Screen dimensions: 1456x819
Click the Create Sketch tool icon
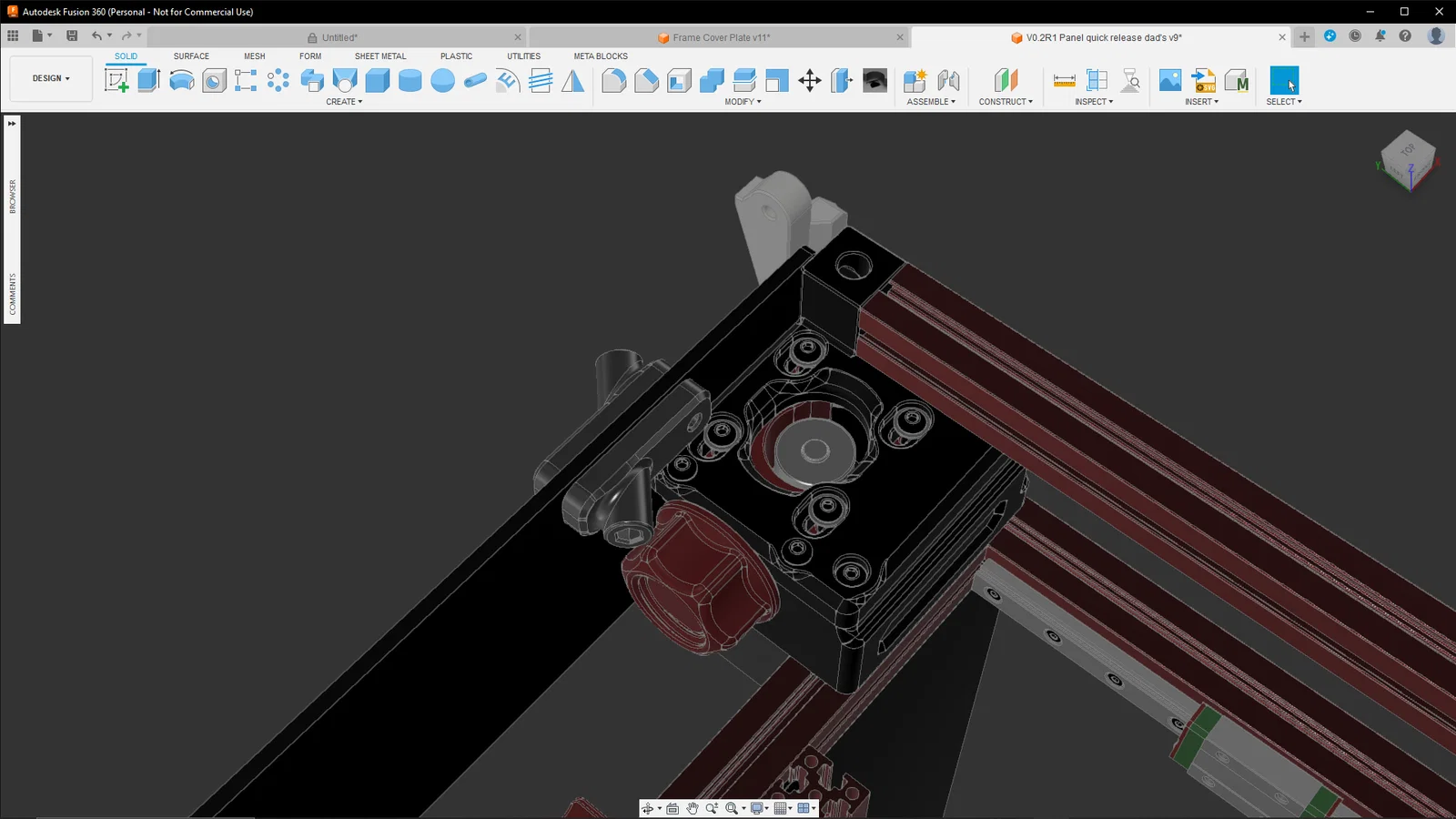[116, 80]
